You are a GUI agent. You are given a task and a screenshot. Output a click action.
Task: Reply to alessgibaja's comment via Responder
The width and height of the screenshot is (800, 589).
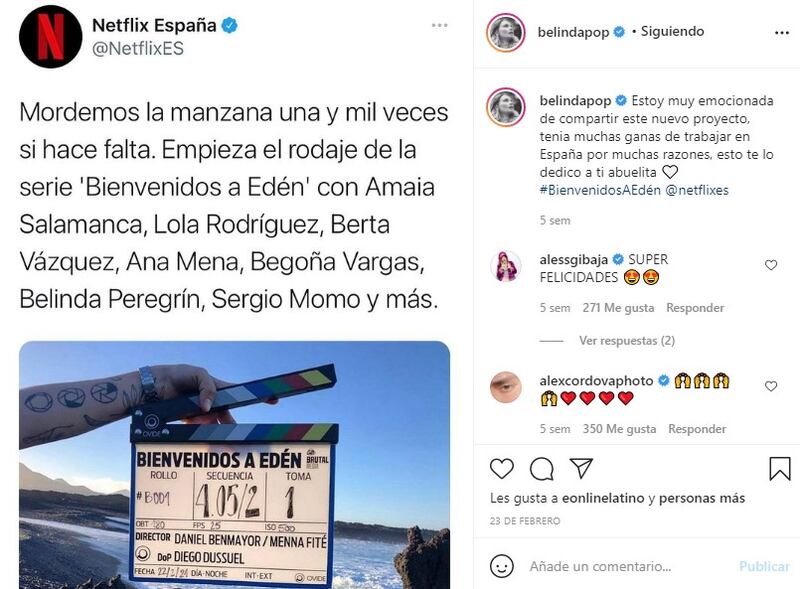coord(695,308)
